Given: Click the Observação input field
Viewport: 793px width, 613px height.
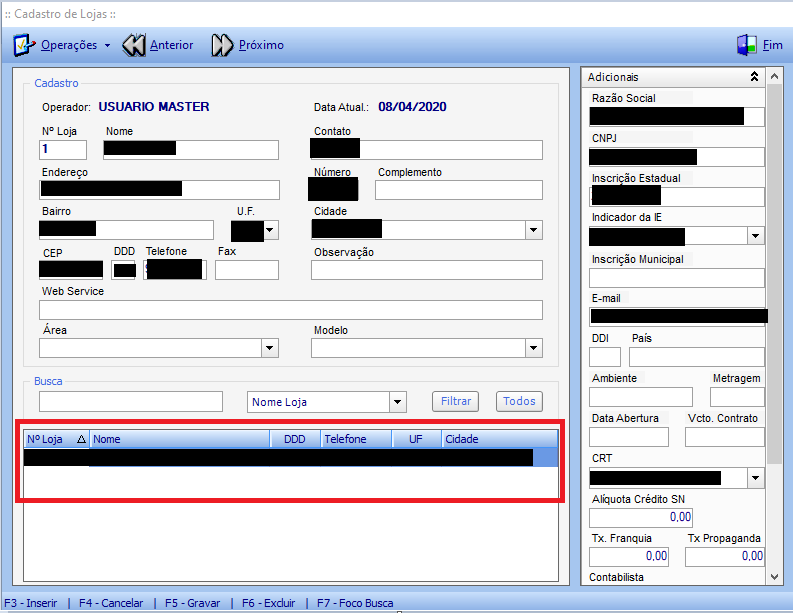Looking at the screenshot, I should (427, 270).
